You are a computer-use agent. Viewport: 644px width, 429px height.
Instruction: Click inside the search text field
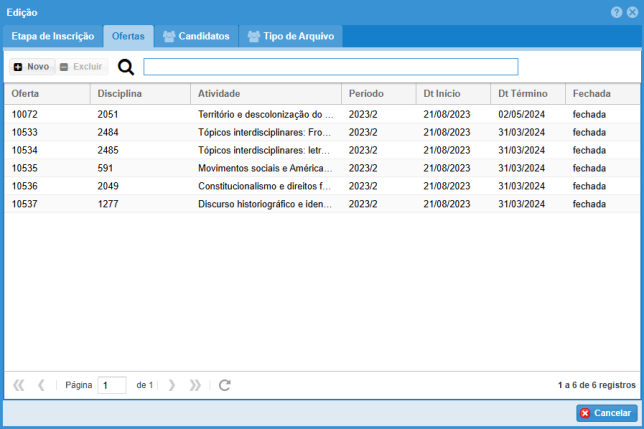coord(330,67)
